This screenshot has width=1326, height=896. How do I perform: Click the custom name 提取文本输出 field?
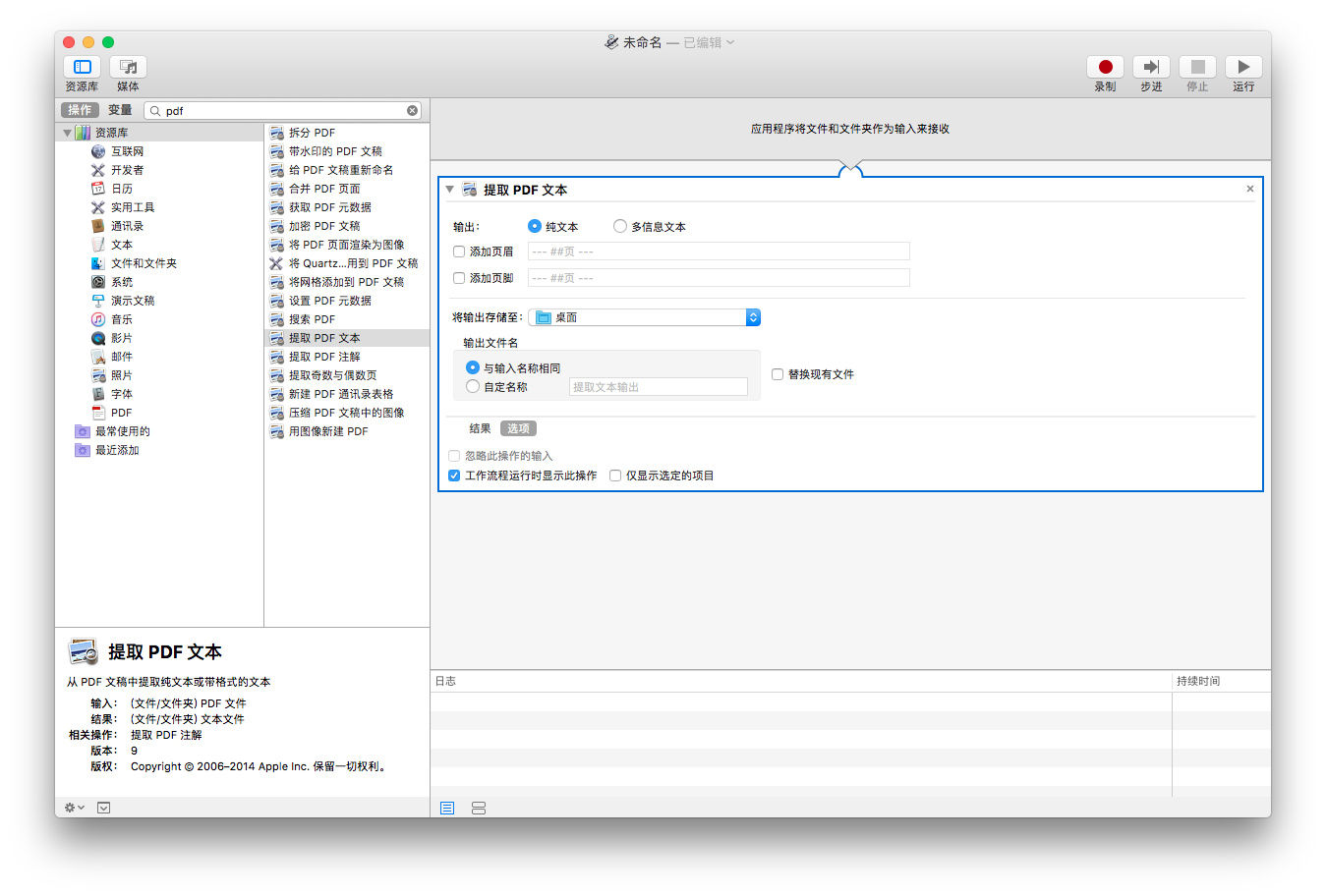[659, 387]
